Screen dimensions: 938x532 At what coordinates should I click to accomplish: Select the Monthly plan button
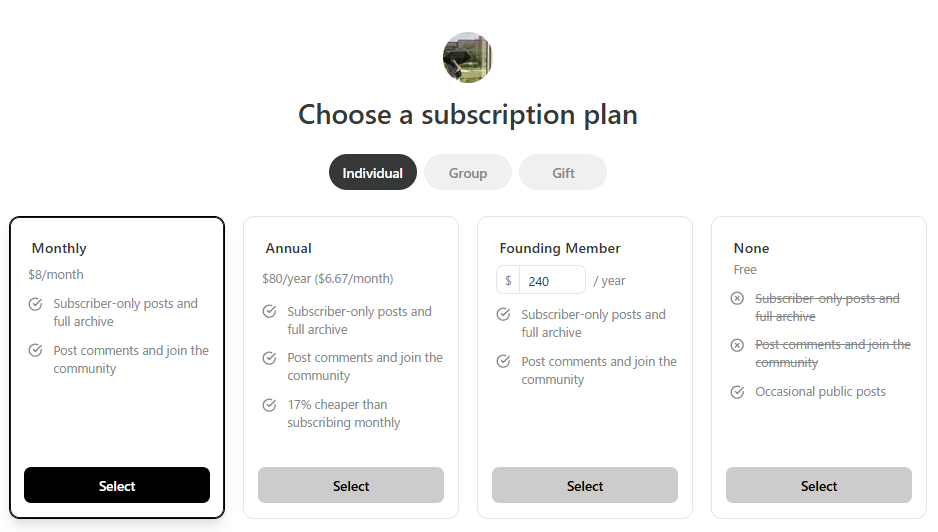coord(117,485)
